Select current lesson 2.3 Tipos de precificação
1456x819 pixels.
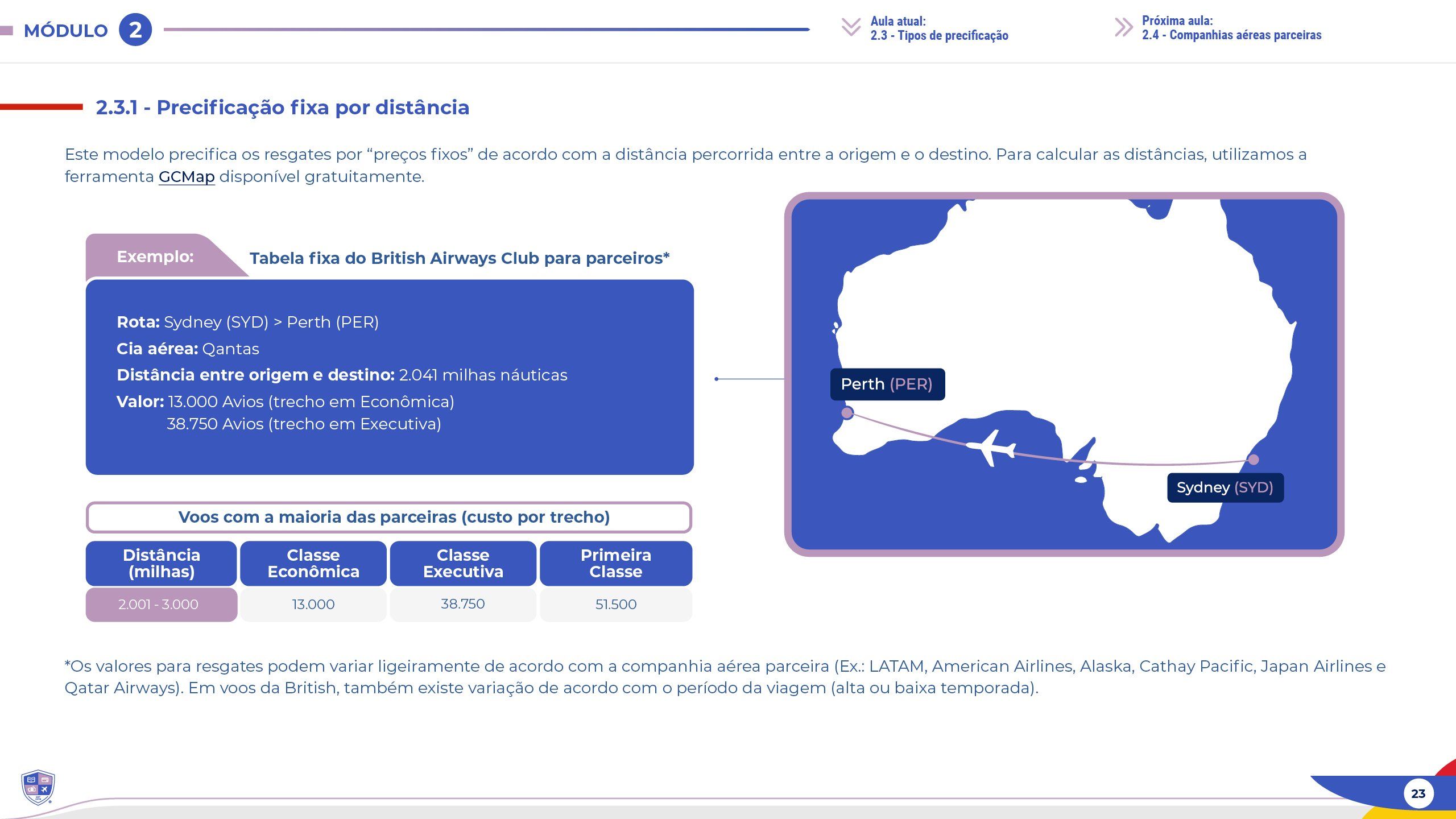[939, 35]
